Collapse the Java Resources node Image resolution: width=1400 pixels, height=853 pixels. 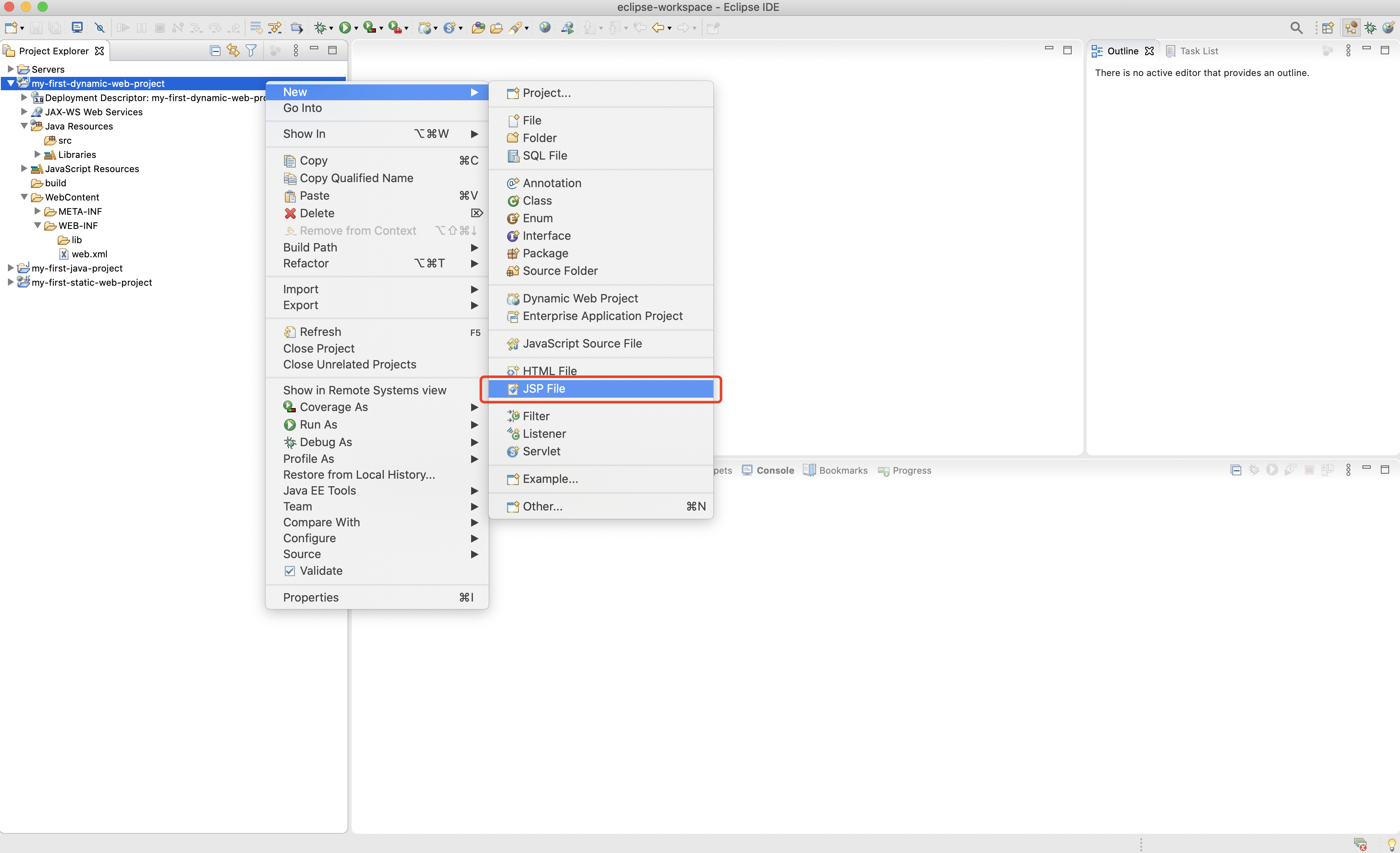(x=24, y=126)
